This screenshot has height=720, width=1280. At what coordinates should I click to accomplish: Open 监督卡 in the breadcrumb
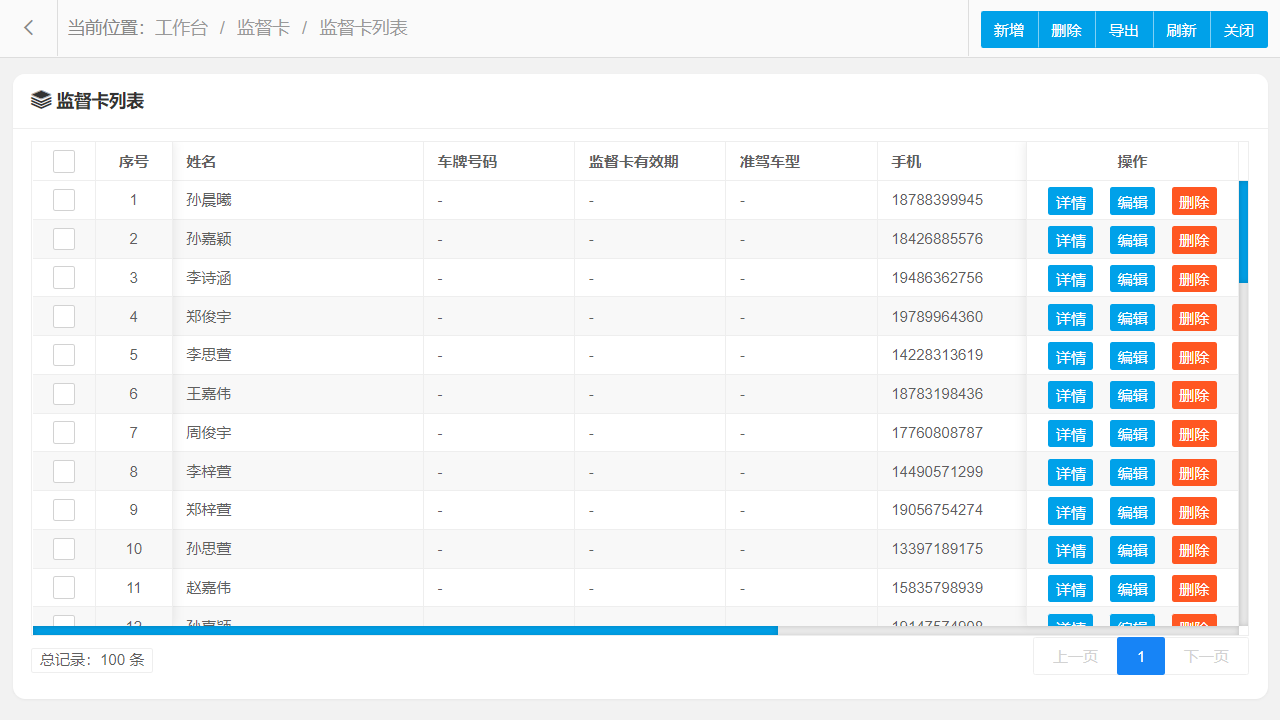263,28
